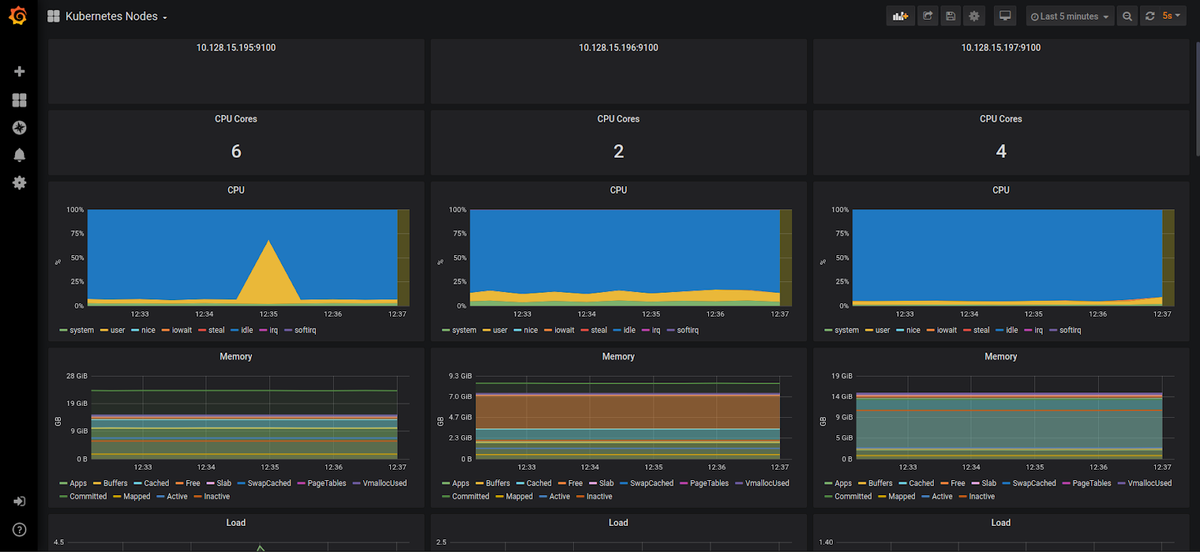Open dashboard settings gear in top toolbar
This screenshot has width=1200, height=552.
(x=974, y=16)
